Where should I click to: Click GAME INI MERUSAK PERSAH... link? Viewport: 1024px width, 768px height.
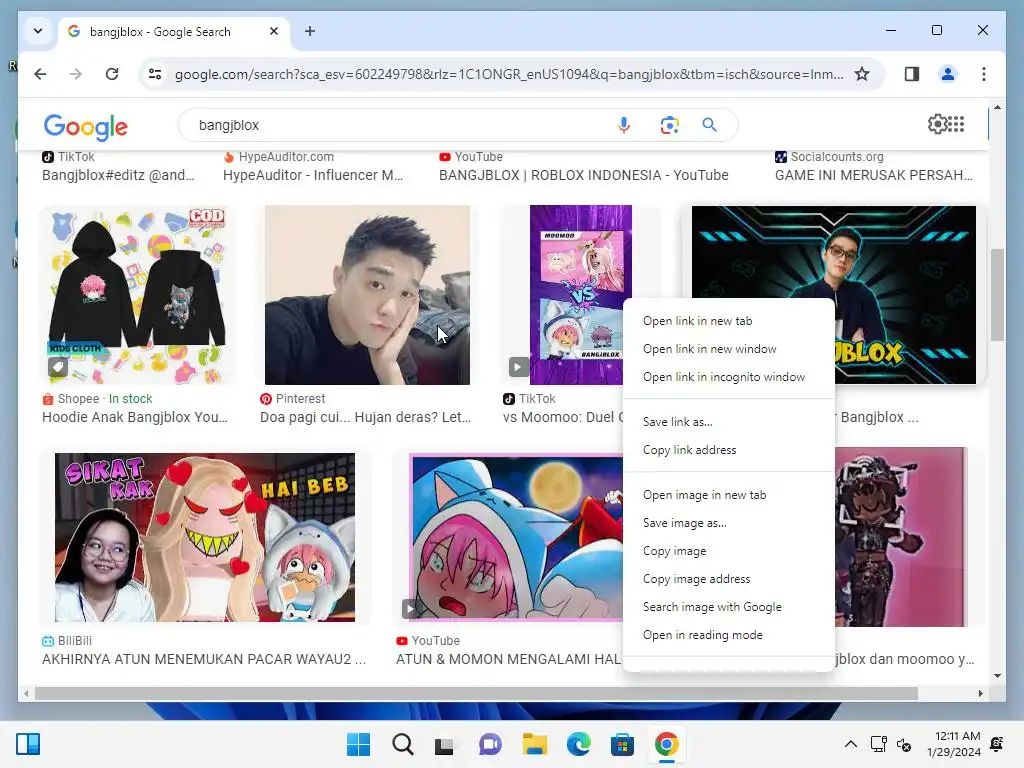coord(874,175)
